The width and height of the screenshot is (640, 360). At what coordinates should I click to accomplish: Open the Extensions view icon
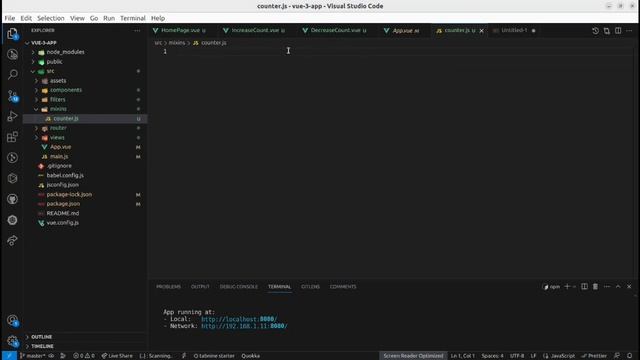(12, 137)
